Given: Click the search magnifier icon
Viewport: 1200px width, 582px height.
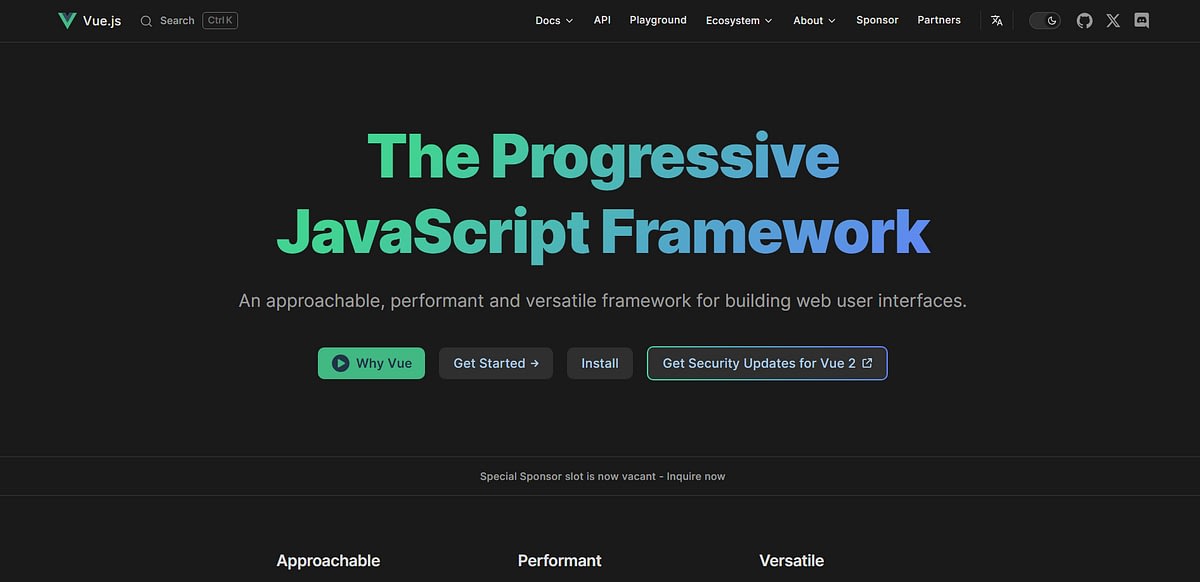Looking at the screenshot, I should (x=145, y=20).
